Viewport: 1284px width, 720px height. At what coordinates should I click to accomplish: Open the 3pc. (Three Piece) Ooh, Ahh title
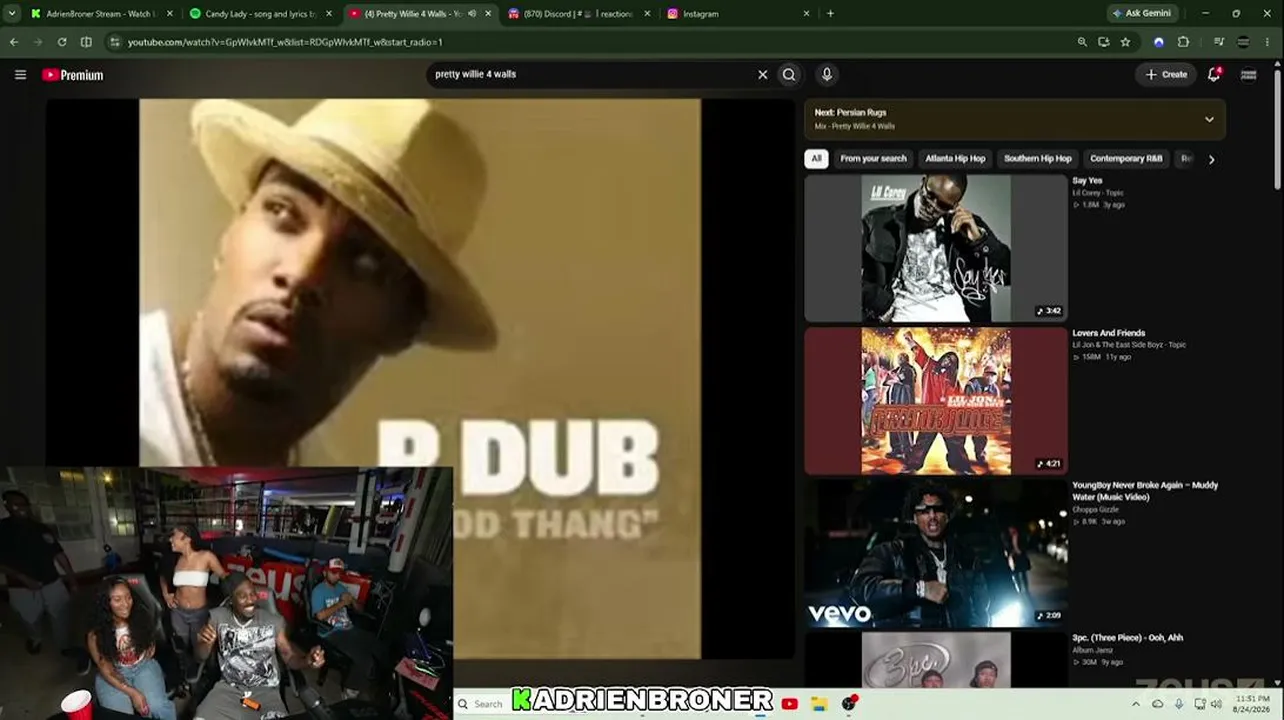coord(1127,638)
